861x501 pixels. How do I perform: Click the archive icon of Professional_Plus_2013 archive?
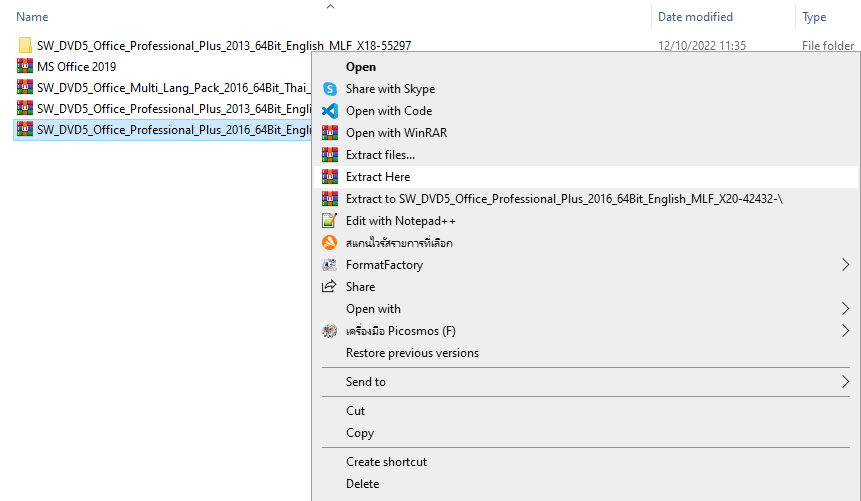click(25, 108)
